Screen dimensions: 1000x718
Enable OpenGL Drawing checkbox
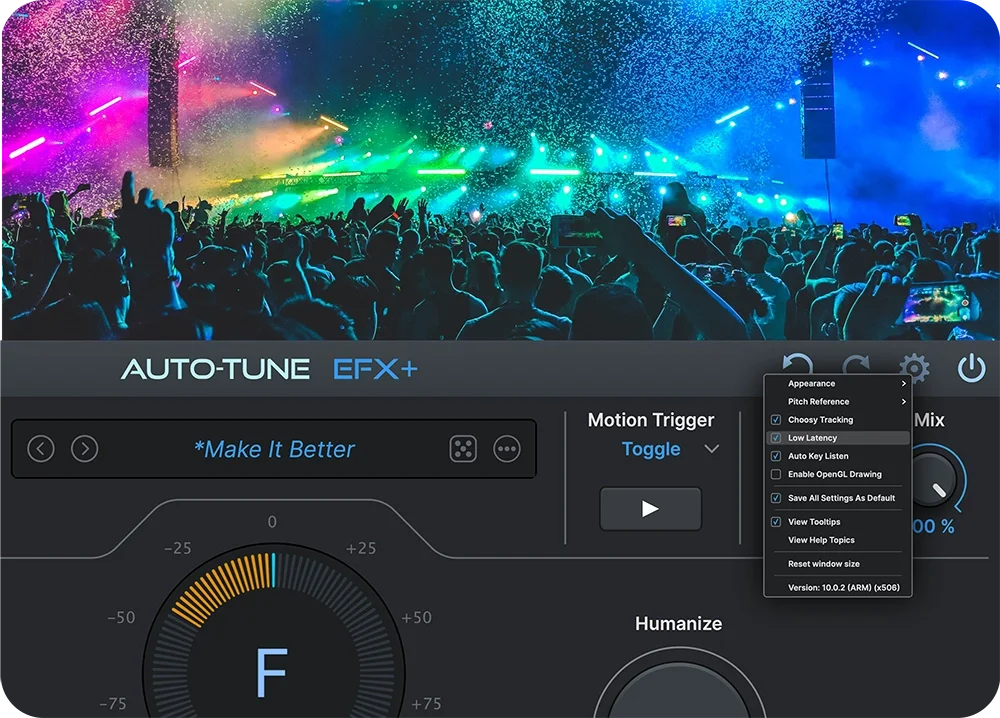776,474
